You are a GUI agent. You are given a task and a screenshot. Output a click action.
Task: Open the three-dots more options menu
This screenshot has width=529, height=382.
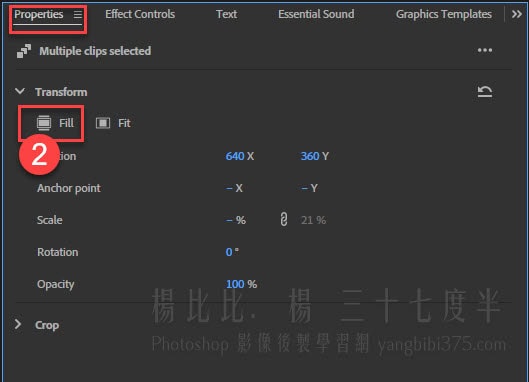(485, 51)
